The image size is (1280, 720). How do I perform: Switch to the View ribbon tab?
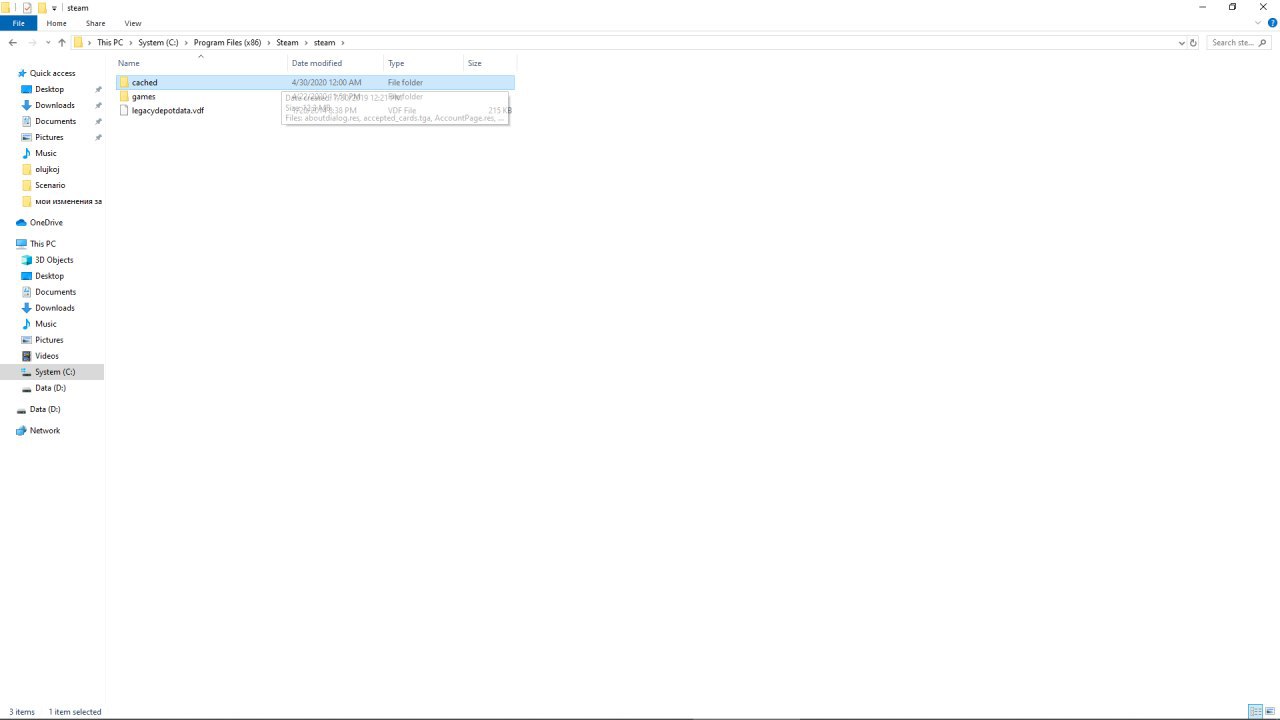133,23
